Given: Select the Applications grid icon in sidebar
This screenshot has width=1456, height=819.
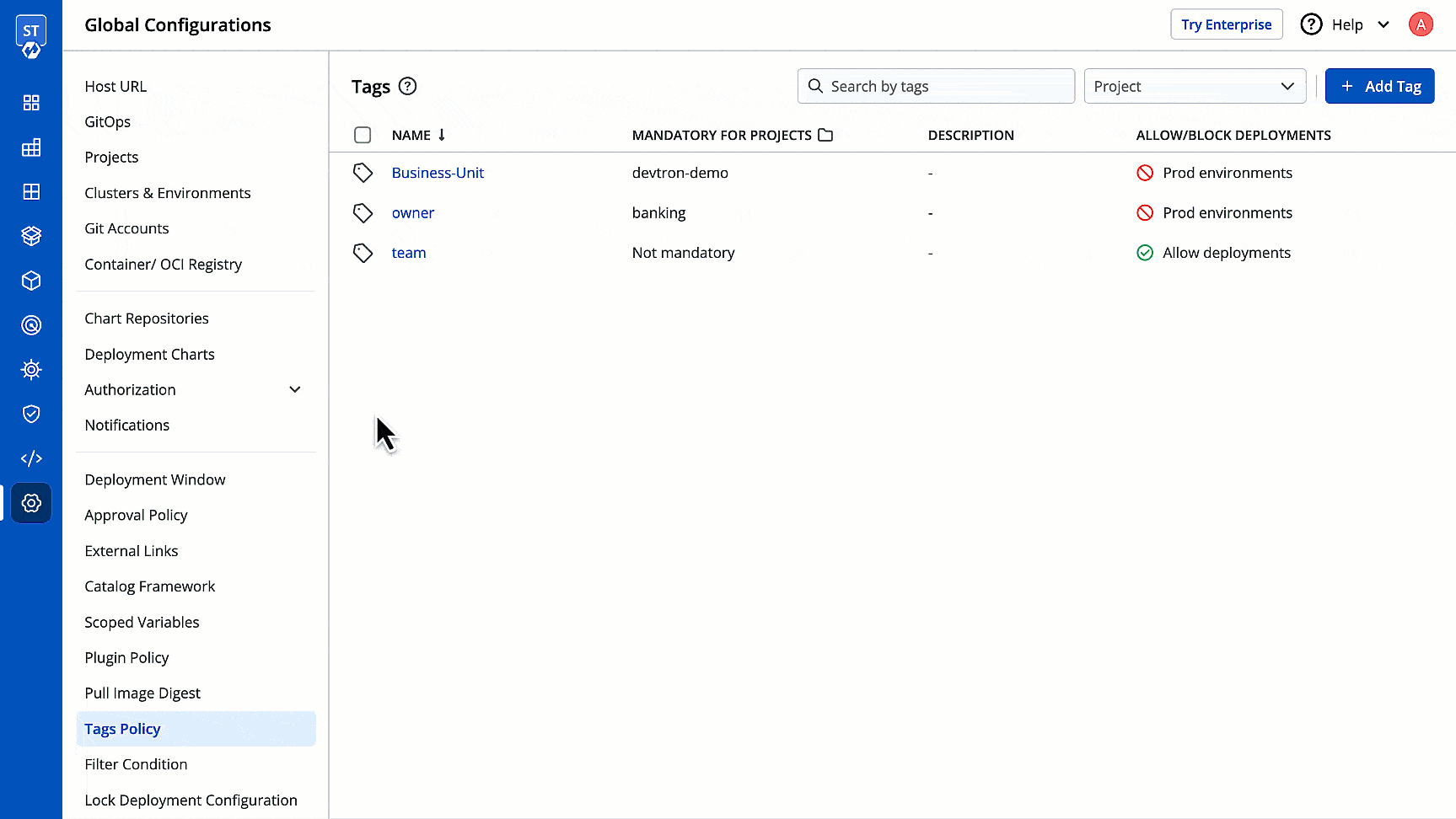Looking at the screenshot, I should [x=31, y=103].
